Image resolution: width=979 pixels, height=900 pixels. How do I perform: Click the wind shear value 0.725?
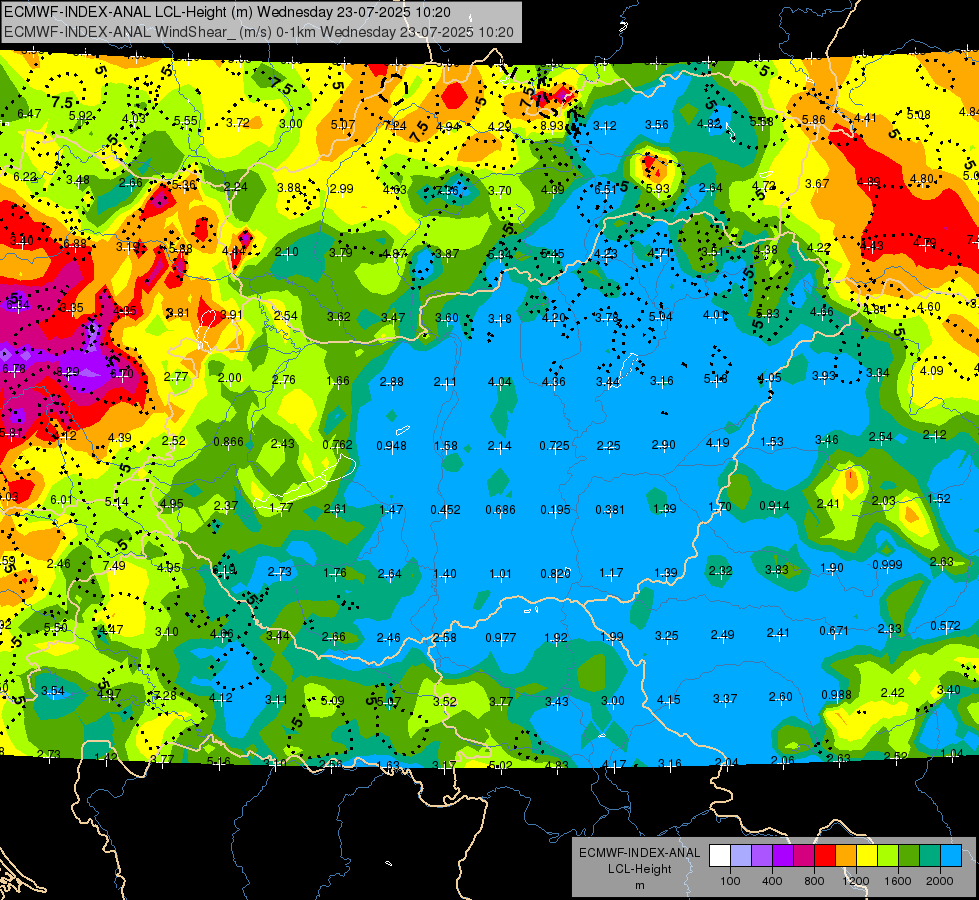(554, 445)
